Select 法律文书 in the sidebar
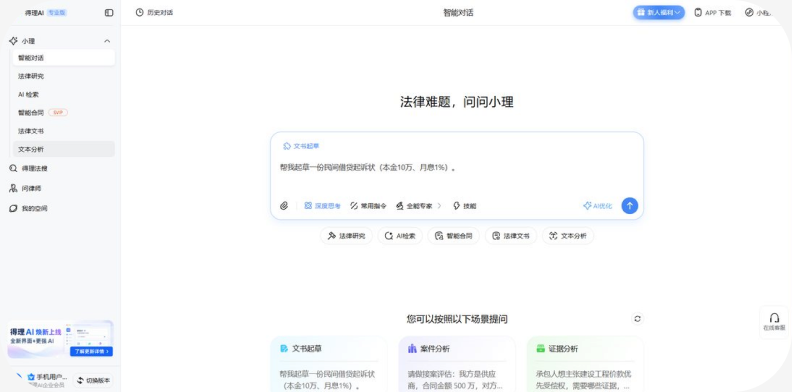Viewport: 792px width, 392px height. coord(64,131)
